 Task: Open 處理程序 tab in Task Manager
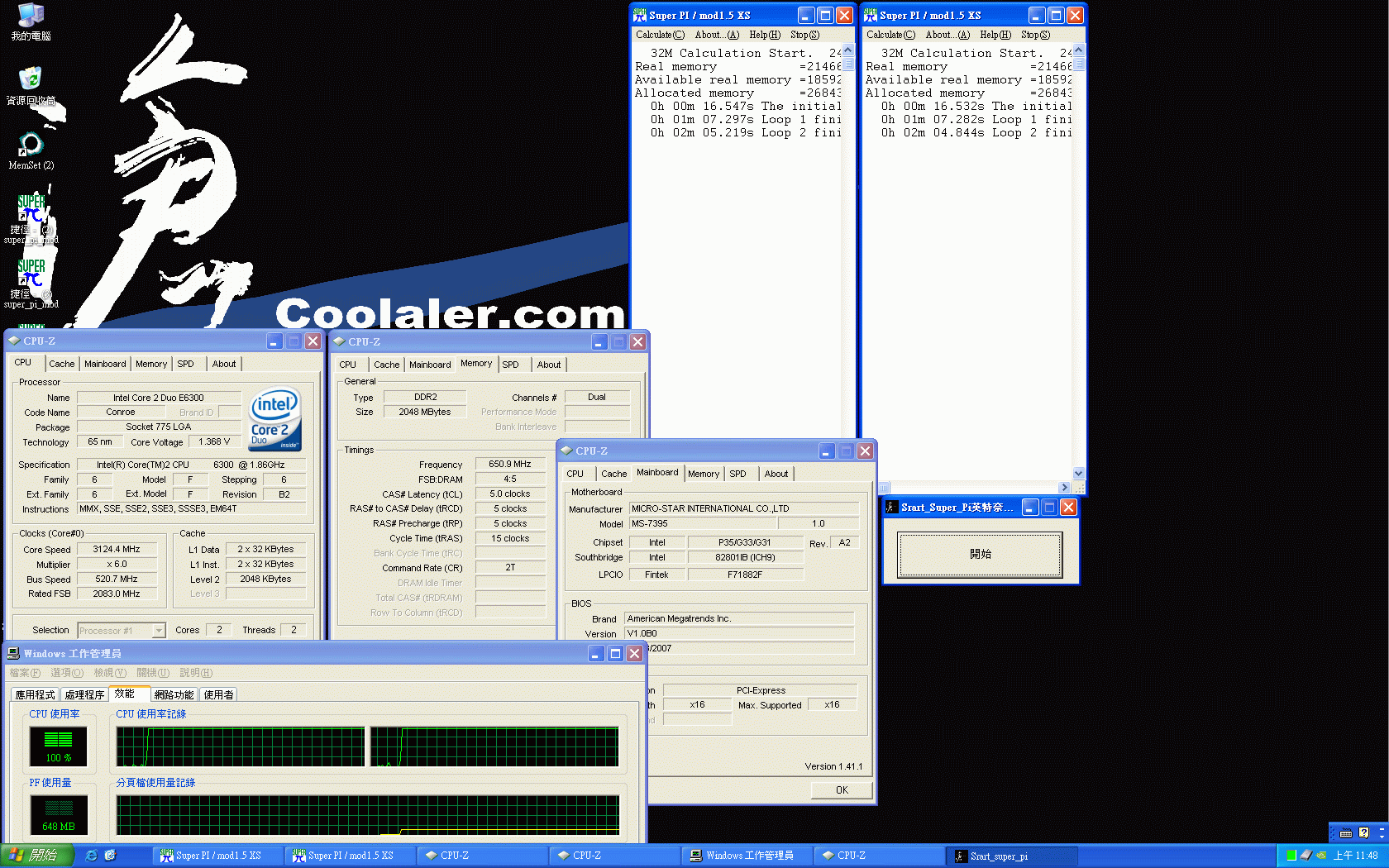[x=84, y=694]
